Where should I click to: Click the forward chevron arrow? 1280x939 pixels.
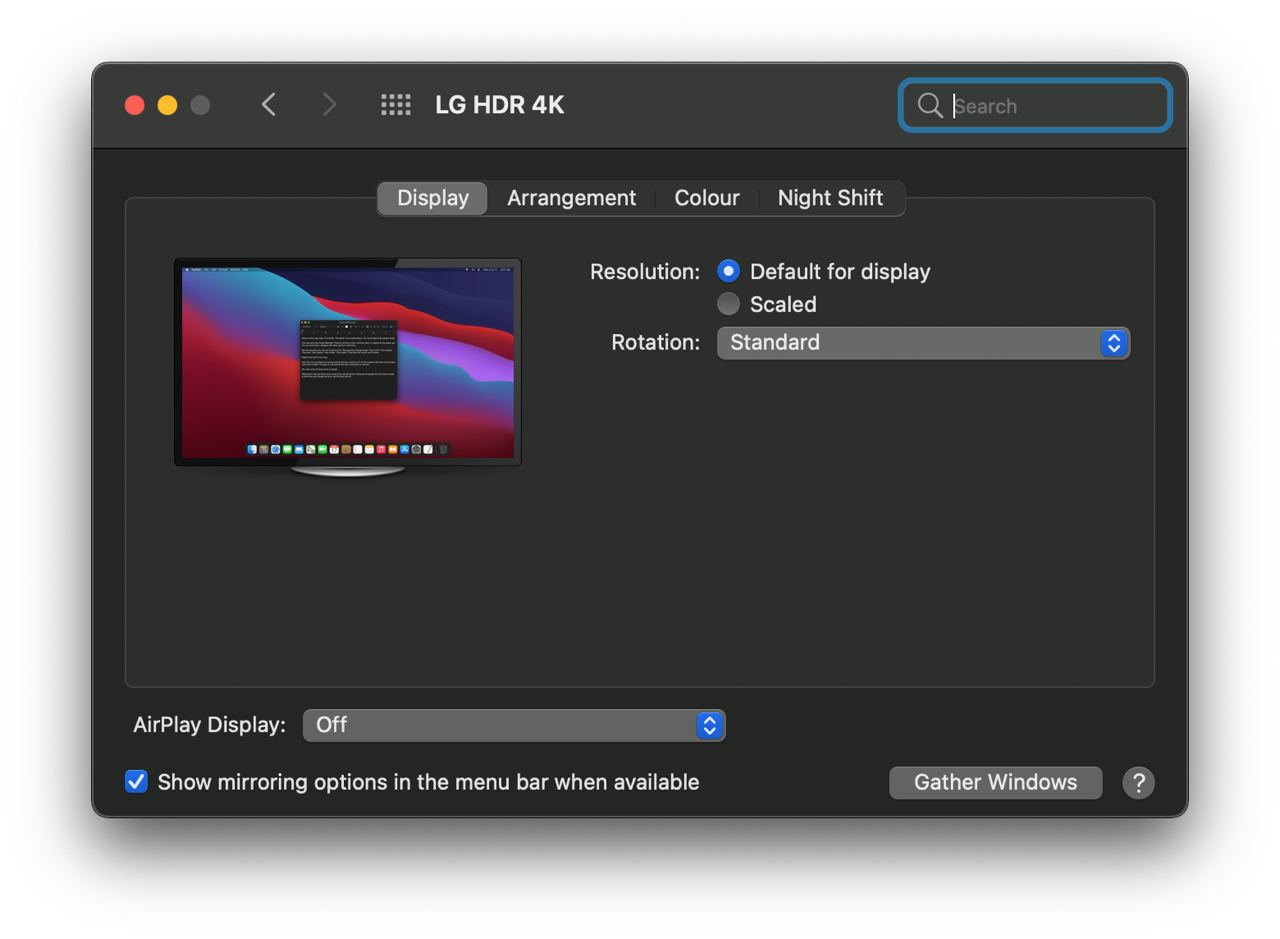(x=329, y=105)
